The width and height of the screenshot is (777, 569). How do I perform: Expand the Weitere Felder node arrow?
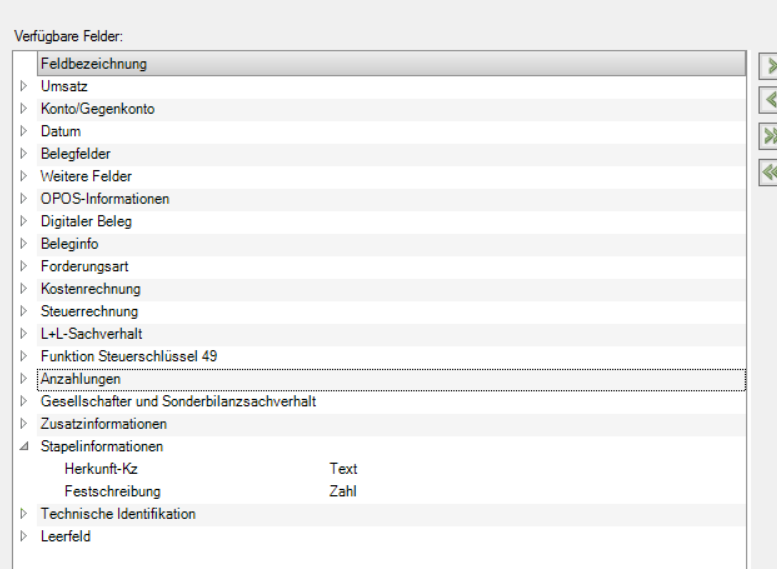(x=23, y=176)
